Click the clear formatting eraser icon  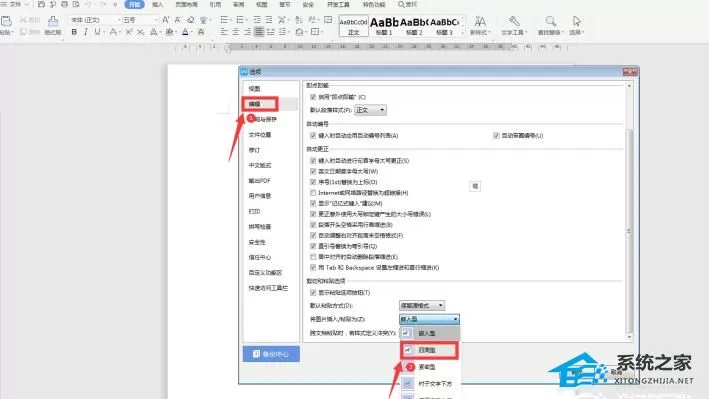point(190,20)
